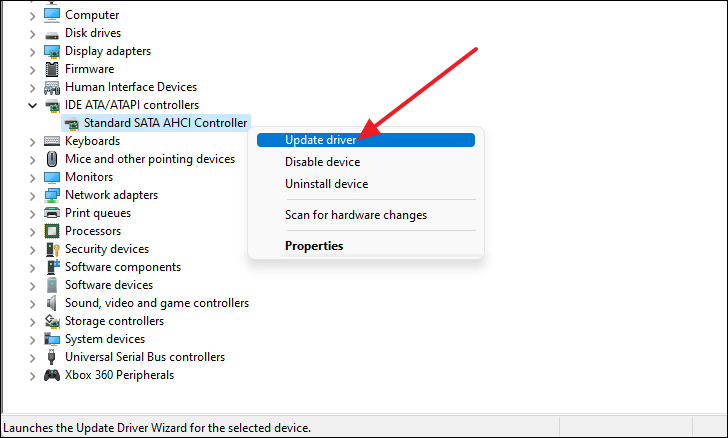Choose Update driver from context menu

point(366,140)
